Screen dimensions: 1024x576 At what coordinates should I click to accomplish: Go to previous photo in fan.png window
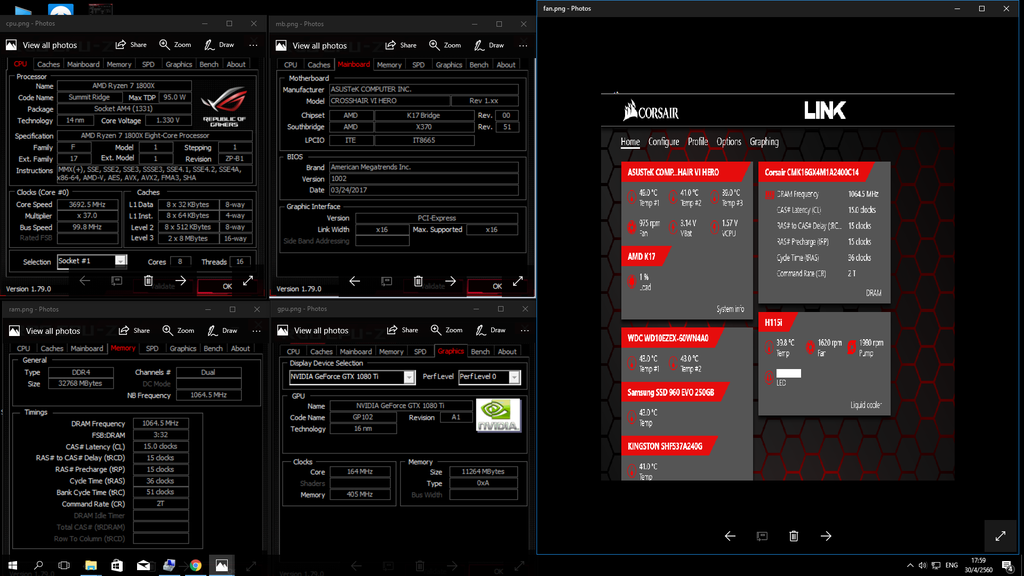[x=730, y=536]
